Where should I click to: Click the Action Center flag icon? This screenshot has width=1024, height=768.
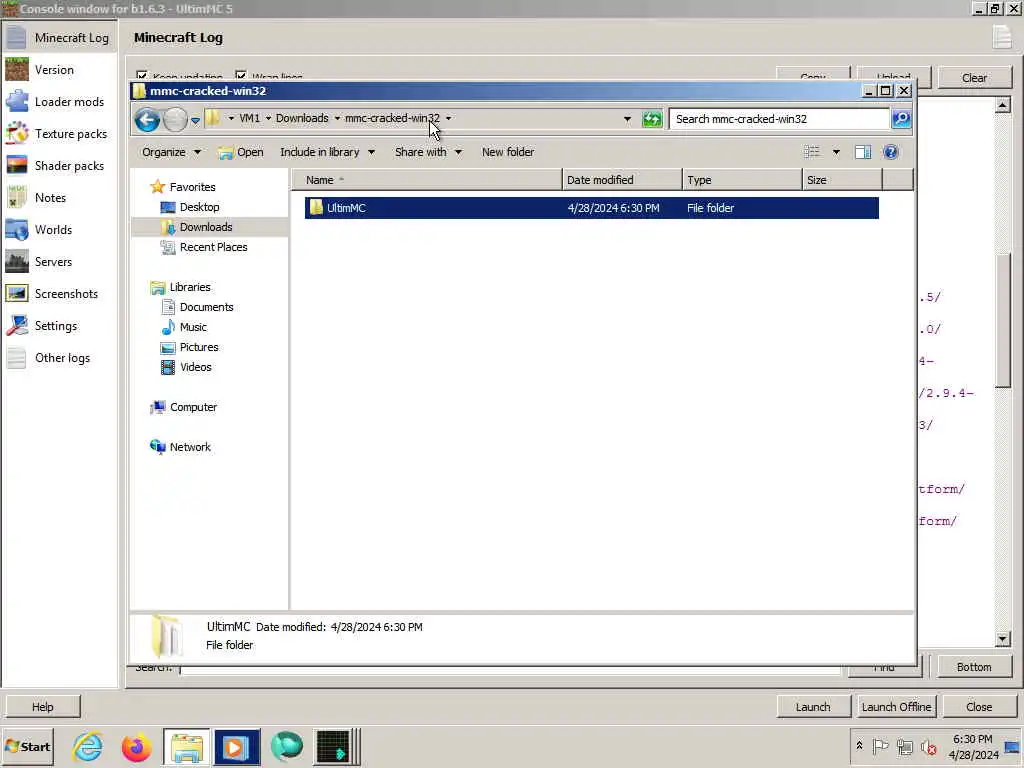(x=880, y=746)
